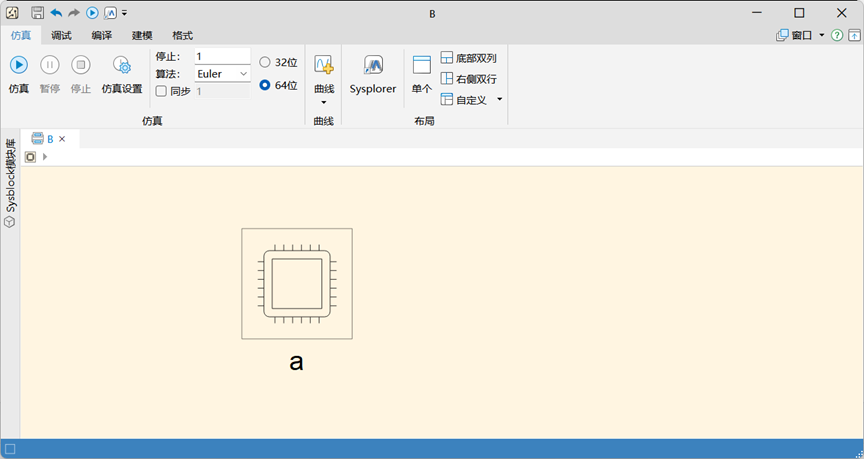The height and width of the screenshot is (459, 864).
Task: Start simulation with the 仿真 play button
Action: [x=19, y=74]
